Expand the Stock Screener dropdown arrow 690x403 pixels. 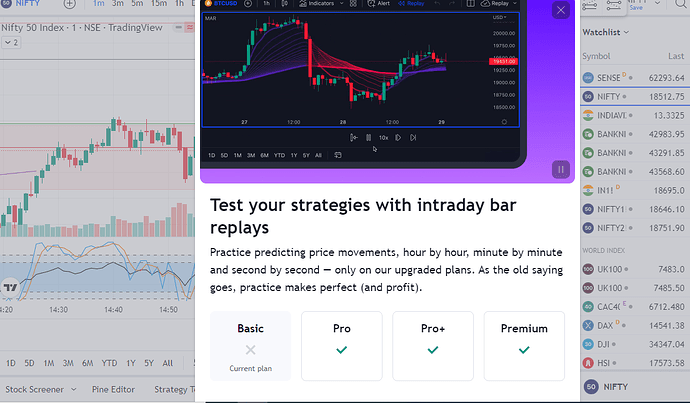73,389
